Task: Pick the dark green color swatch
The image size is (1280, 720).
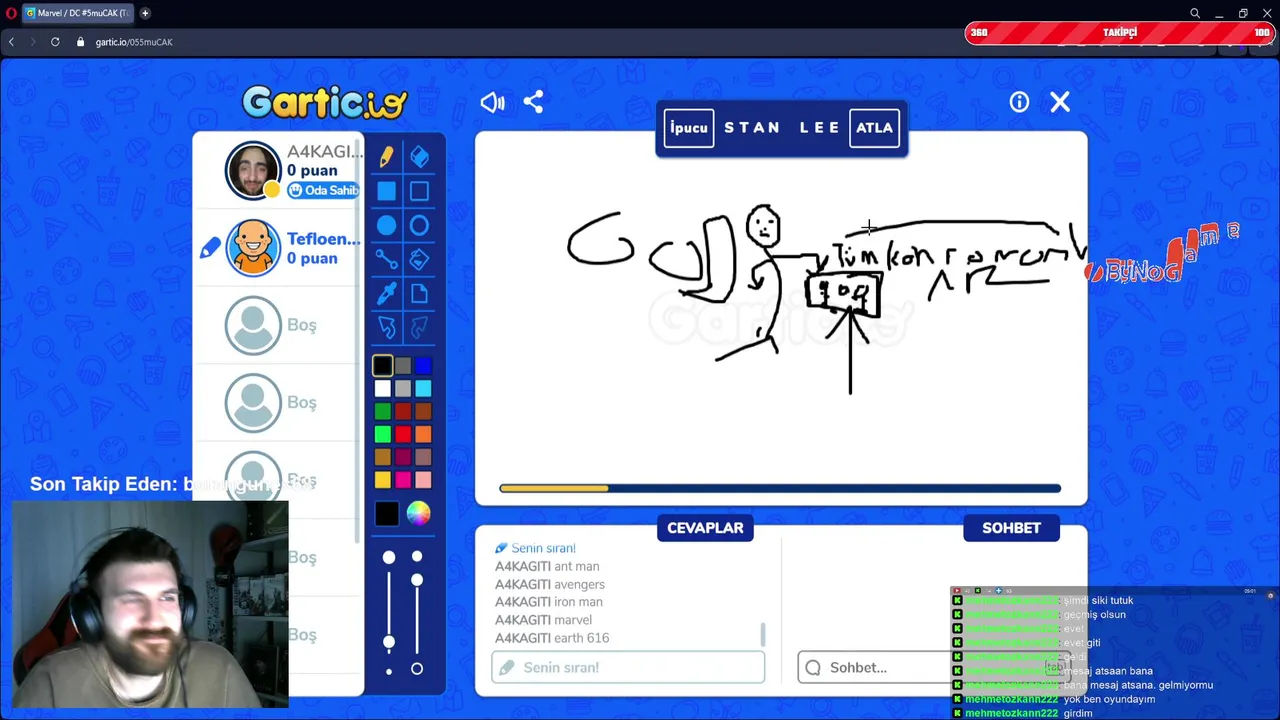Action: [383, 411]
